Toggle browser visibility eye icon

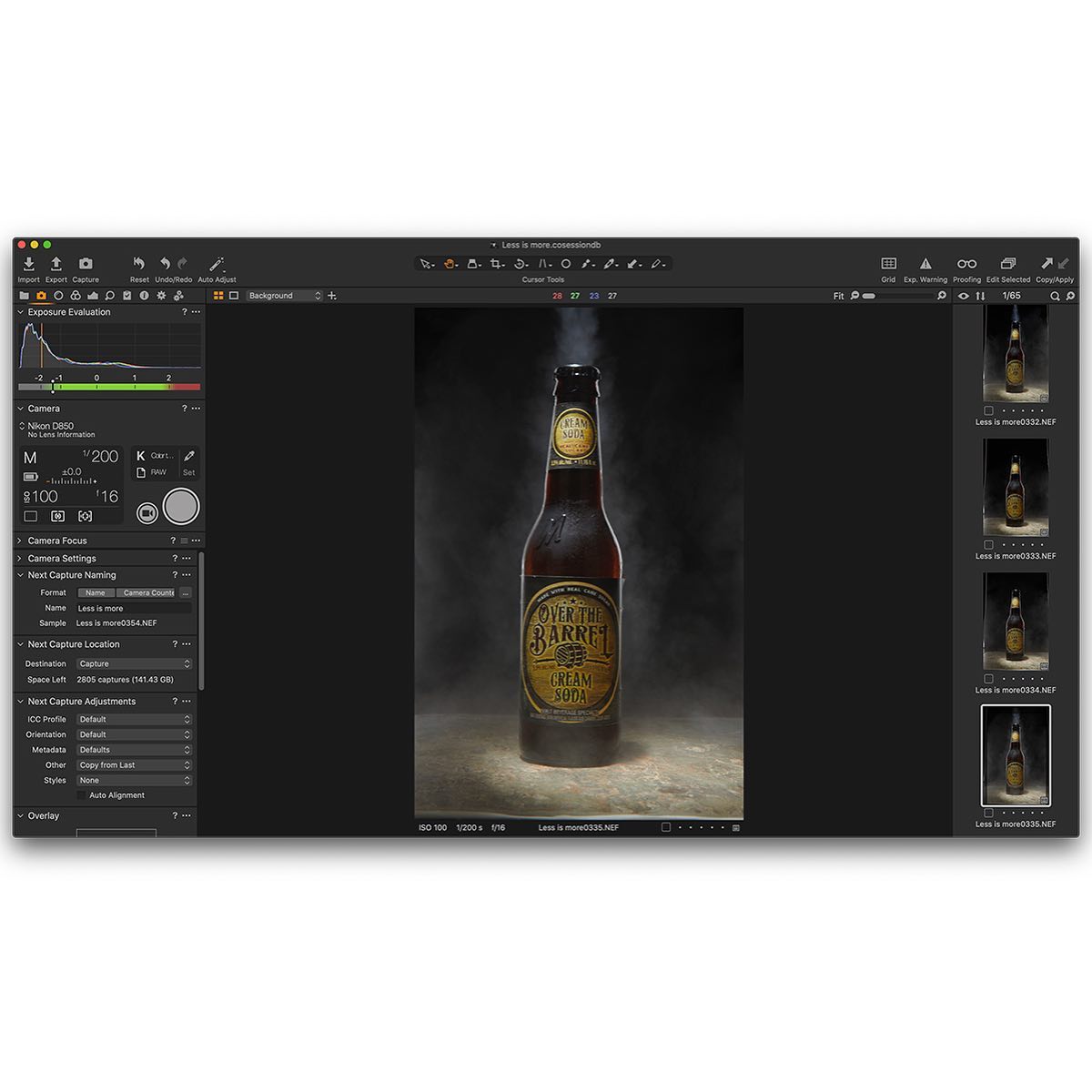[964, 296]
